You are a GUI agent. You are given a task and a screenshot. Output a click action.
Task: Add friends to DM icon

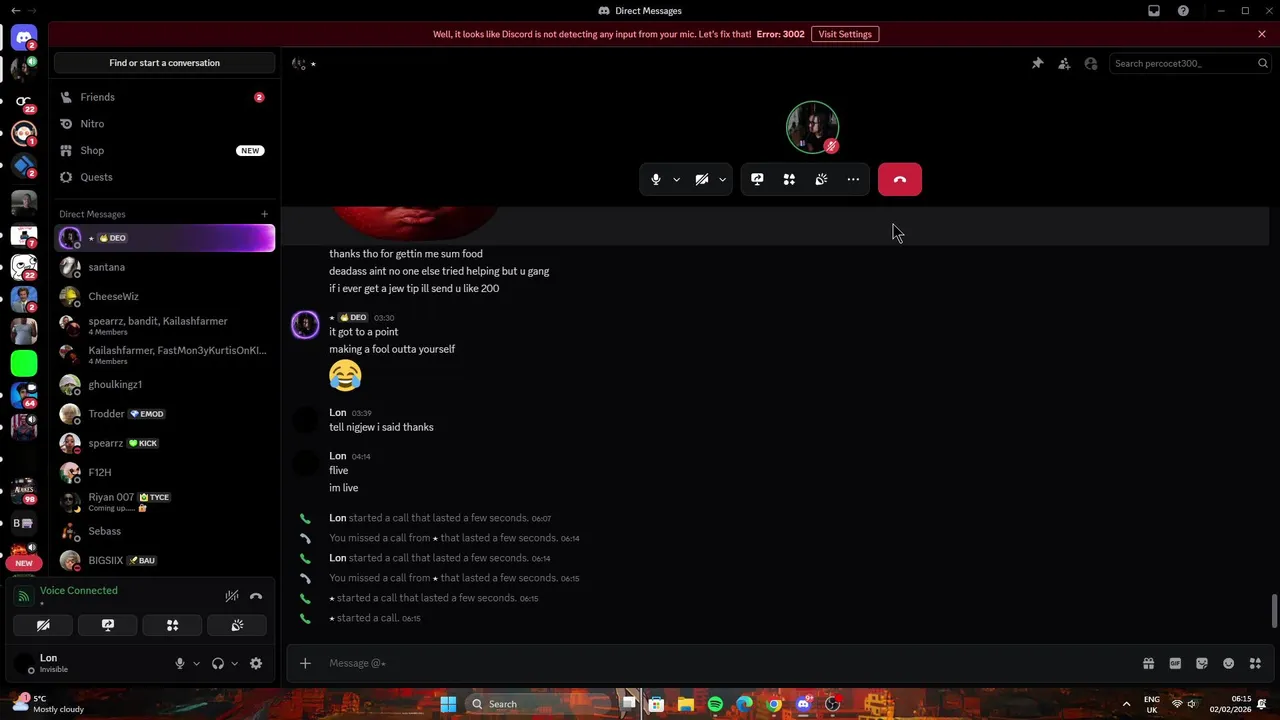click(1064, 63)
